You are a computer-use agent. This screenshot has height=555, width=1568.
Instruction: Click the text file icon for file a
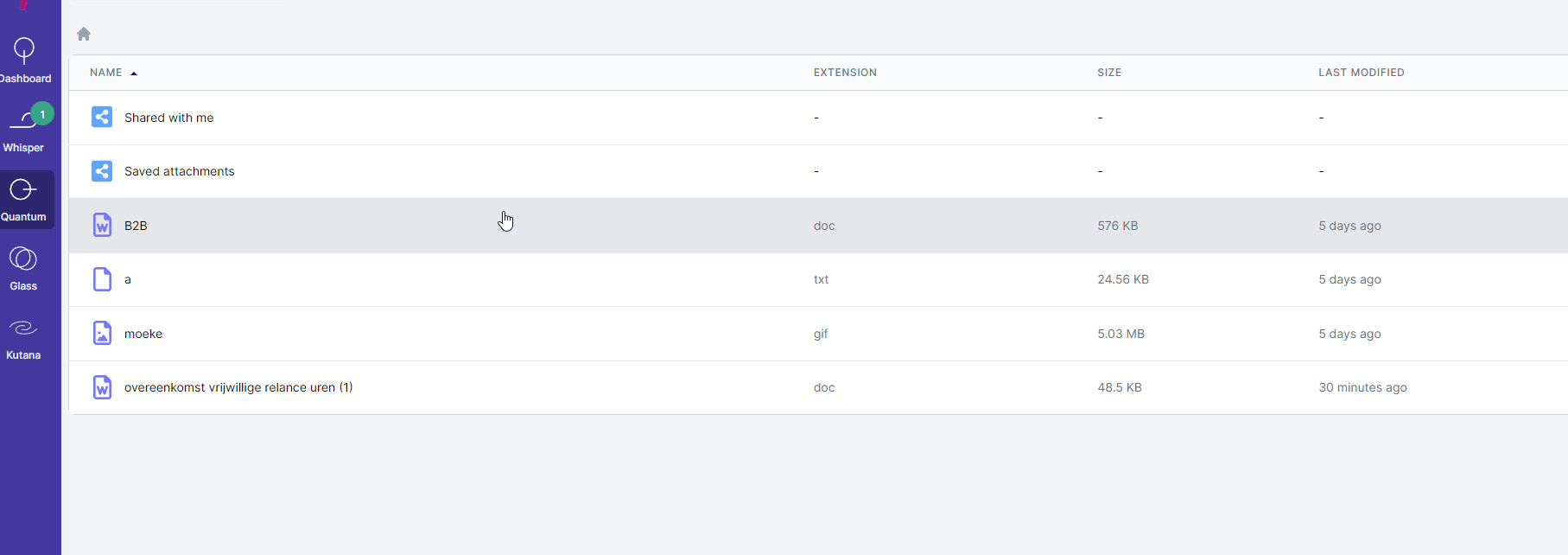pos(102,279)
